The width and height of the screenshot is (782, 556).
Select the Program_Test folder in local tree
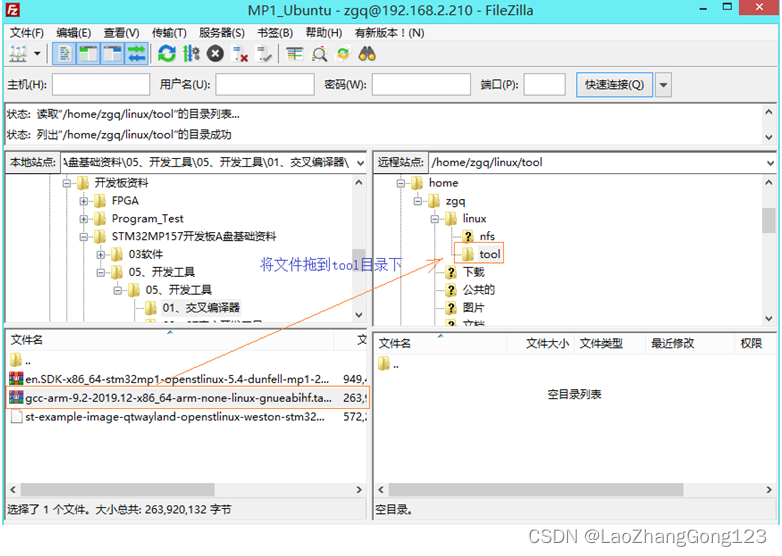[147, 219]
